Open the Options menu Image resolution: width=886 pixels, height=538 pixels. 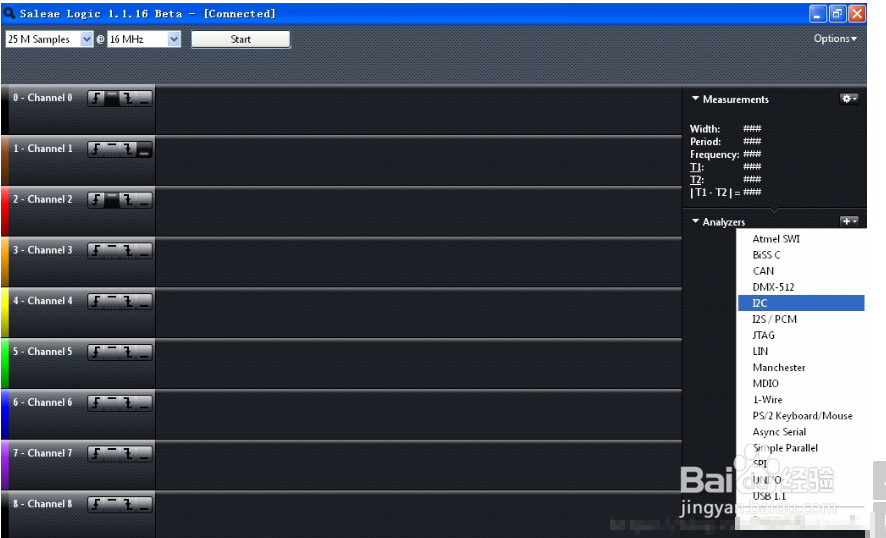[835, 38]
